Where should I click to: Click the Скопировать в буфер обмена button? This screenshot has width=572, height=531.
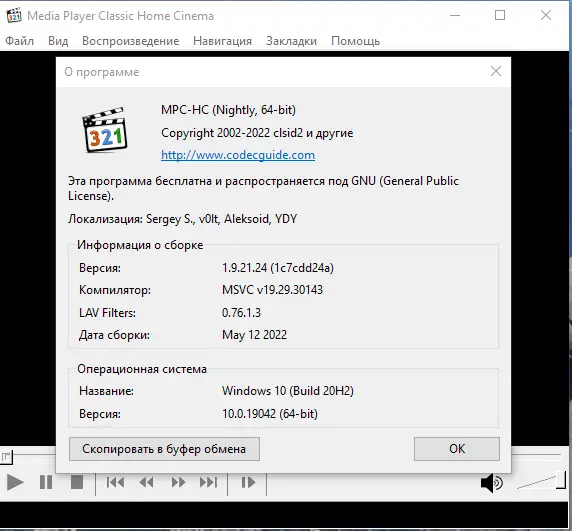(x=164, y=449)
